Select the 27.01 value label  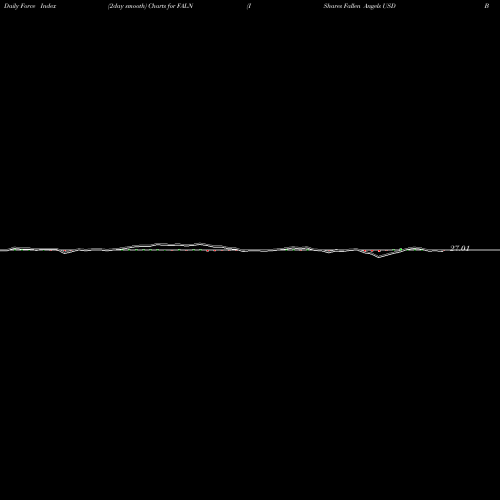tap(460, 248)
